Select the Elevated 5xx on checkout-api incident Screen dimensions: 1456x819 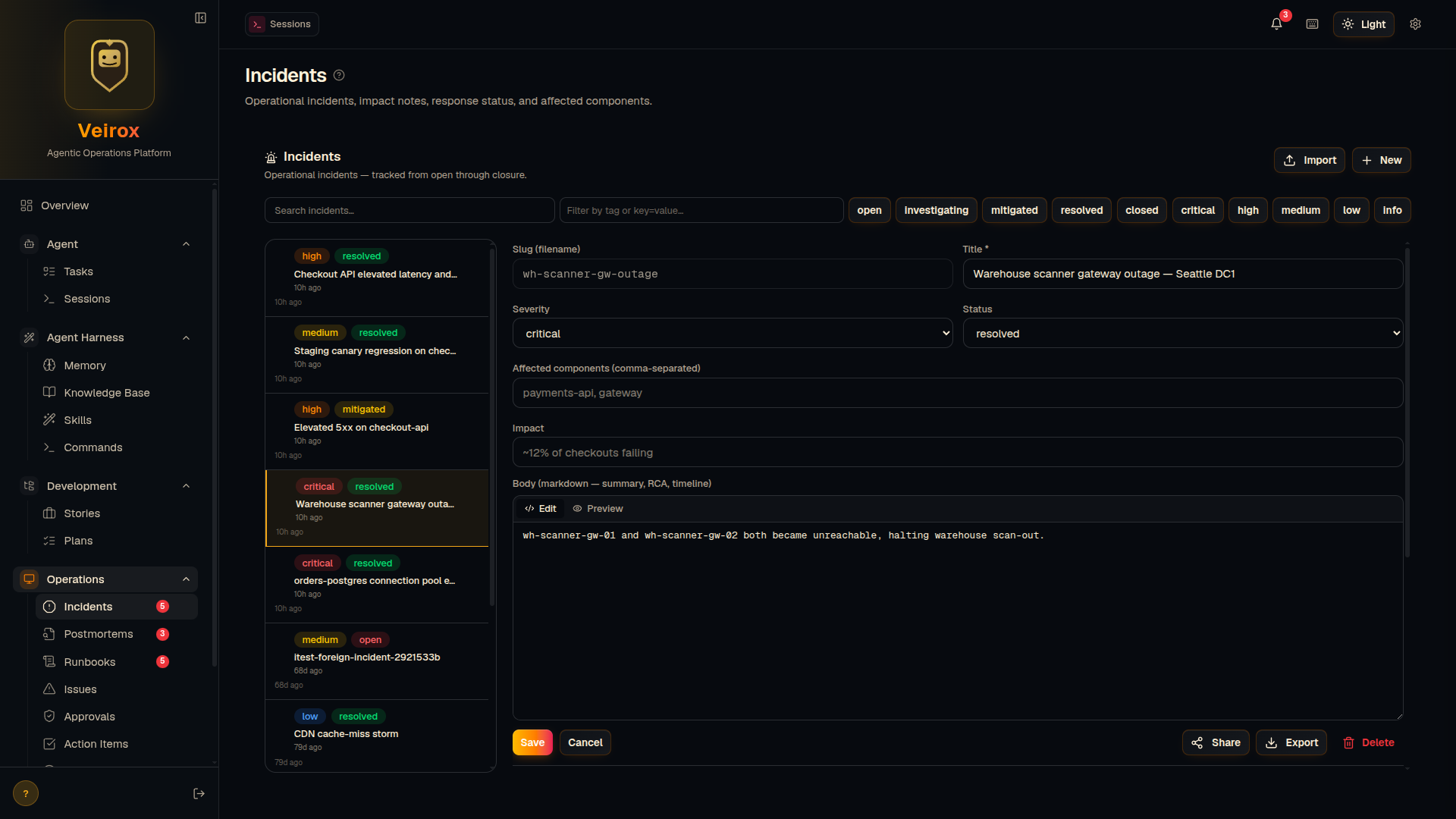pyautogui.click(x=377, y=431)
